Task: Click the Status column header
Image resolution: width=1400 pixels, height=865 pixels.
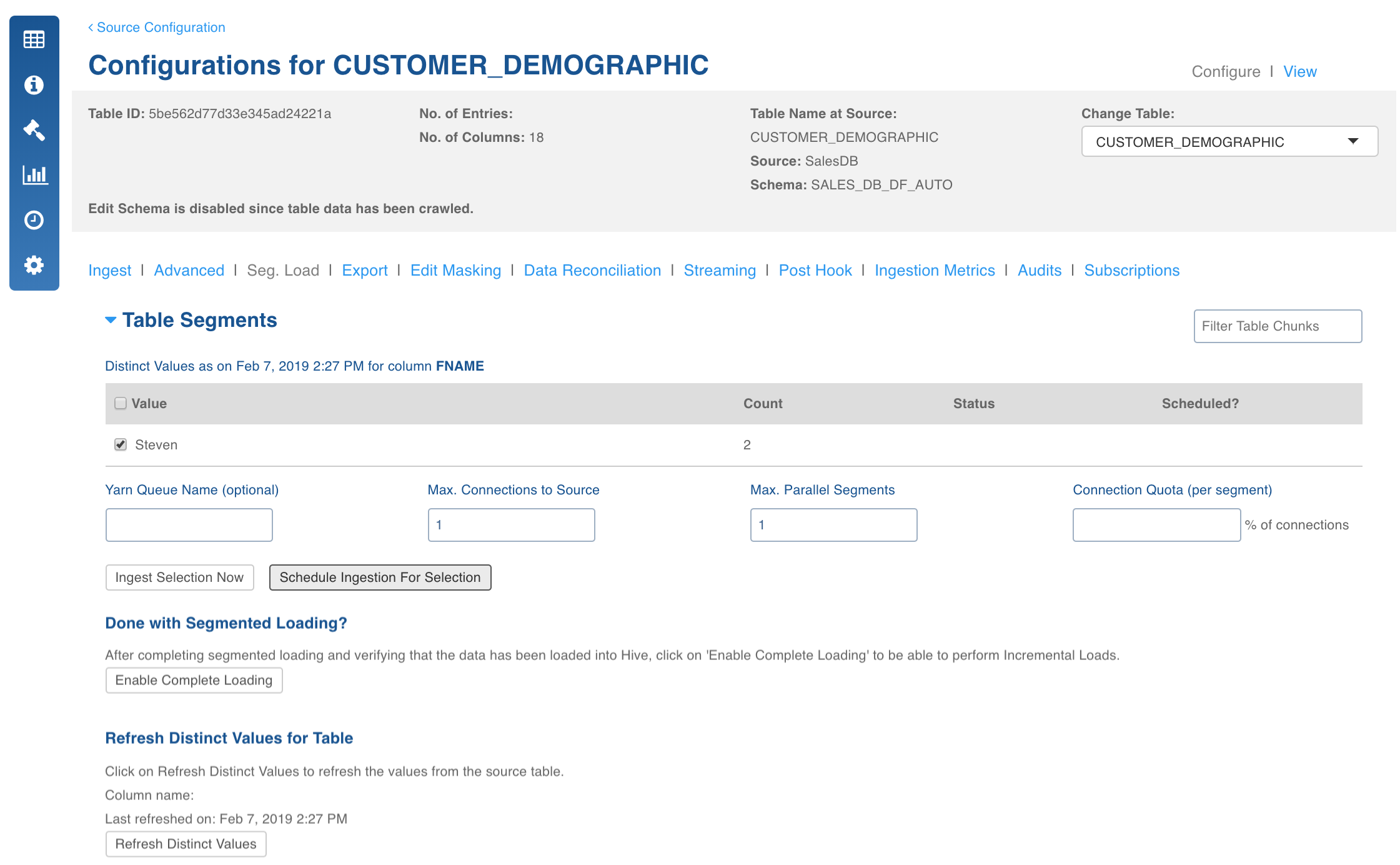Action: click(973, 404)
